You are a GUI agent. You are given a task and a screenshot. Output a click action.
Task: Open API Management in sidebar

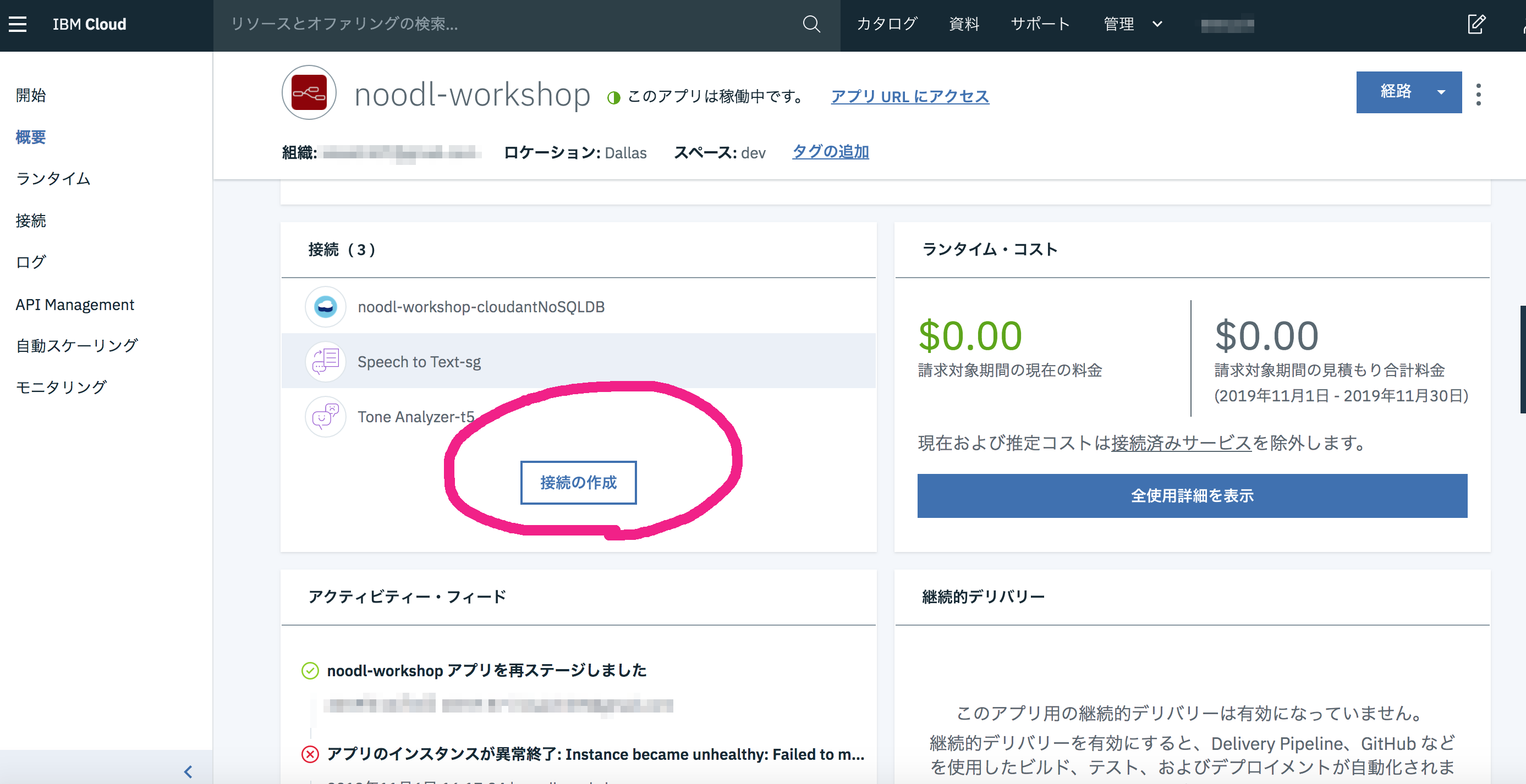coord(75,305)
